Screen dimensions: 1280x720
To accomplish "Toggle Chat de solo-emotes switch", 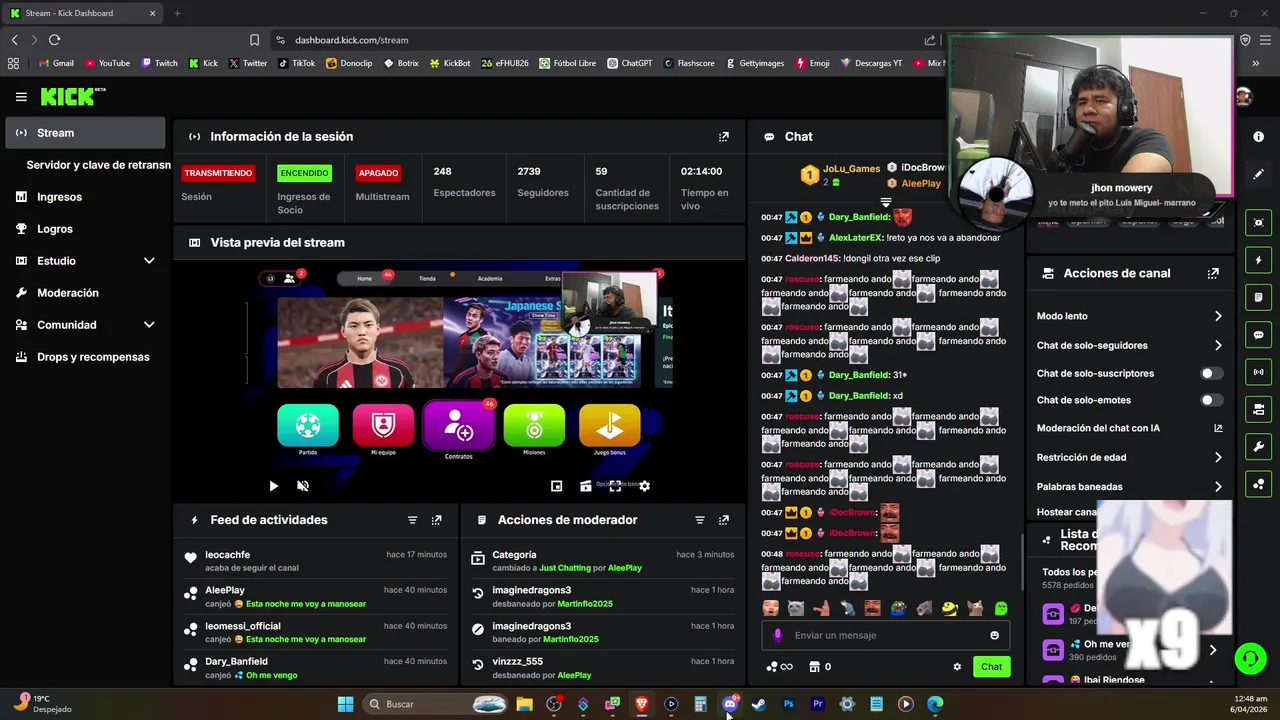I will coord(1211,400).
